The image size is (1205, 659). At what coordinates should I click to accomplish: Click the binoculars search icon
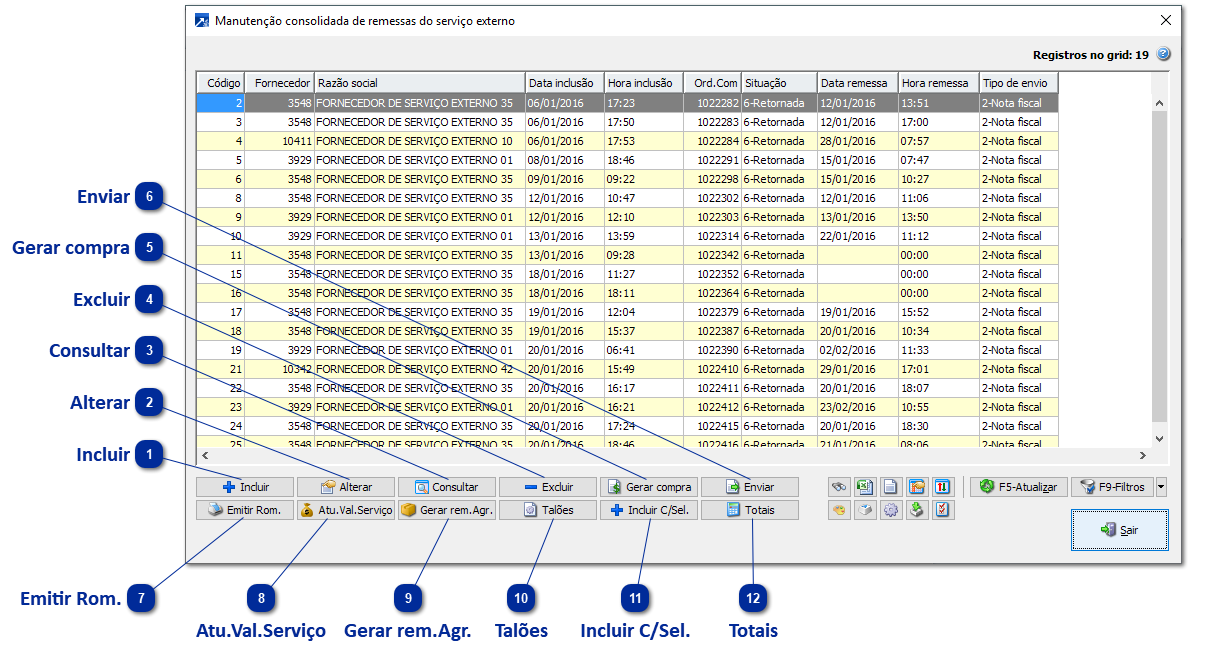tap(839, 487)
